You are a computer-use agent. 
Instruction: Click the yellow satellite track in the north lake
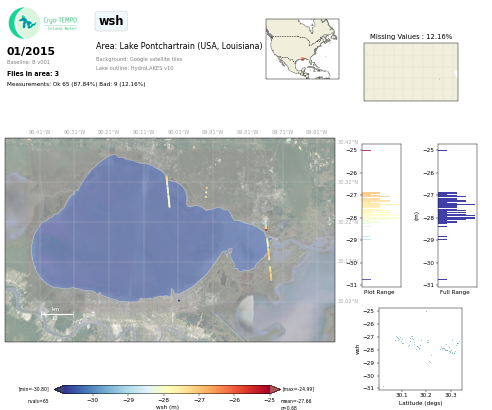[x=168, y=192]
